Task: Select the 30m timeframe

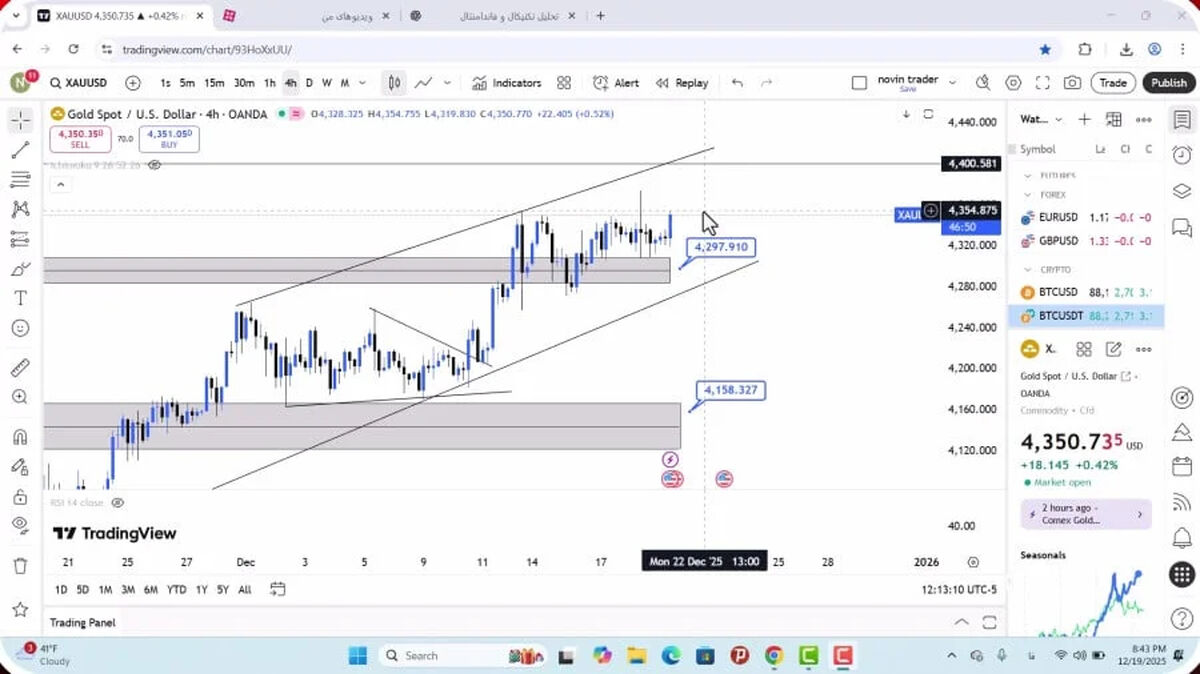Action: pyautogui.click(x=244, y=83)
